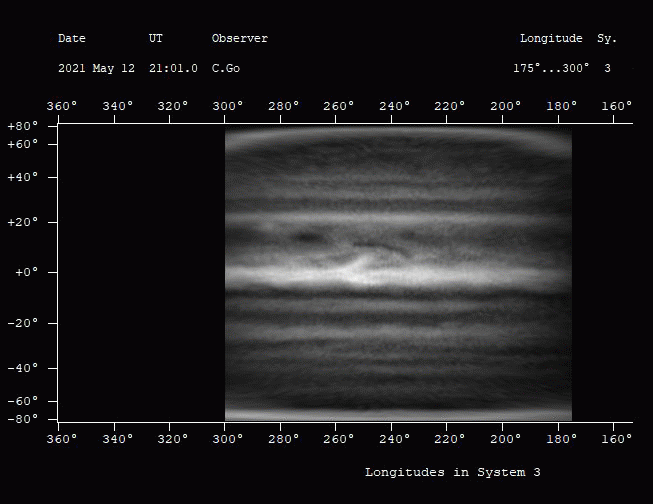The image size is (653, 504).
Task: Click "320°" on the top longitude axis
Action: pos(173,106)
